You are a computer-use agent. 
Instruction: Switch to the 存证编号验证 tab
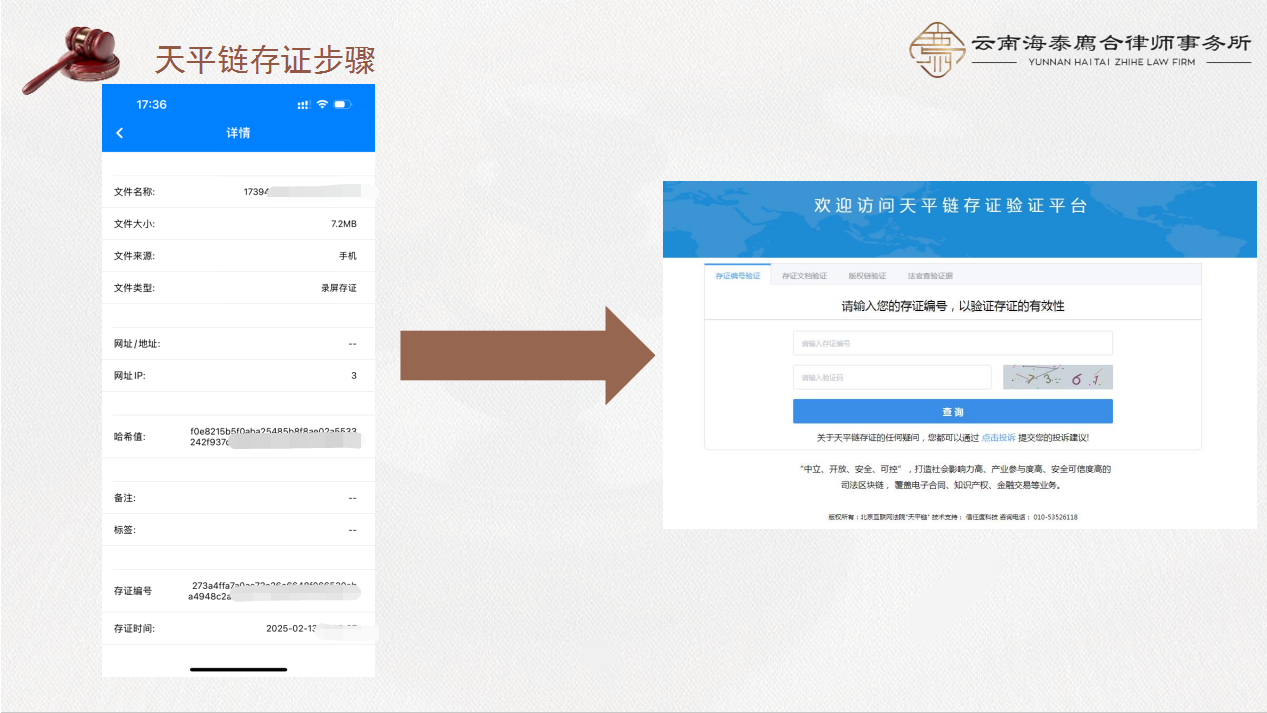(x=738, y=276)
